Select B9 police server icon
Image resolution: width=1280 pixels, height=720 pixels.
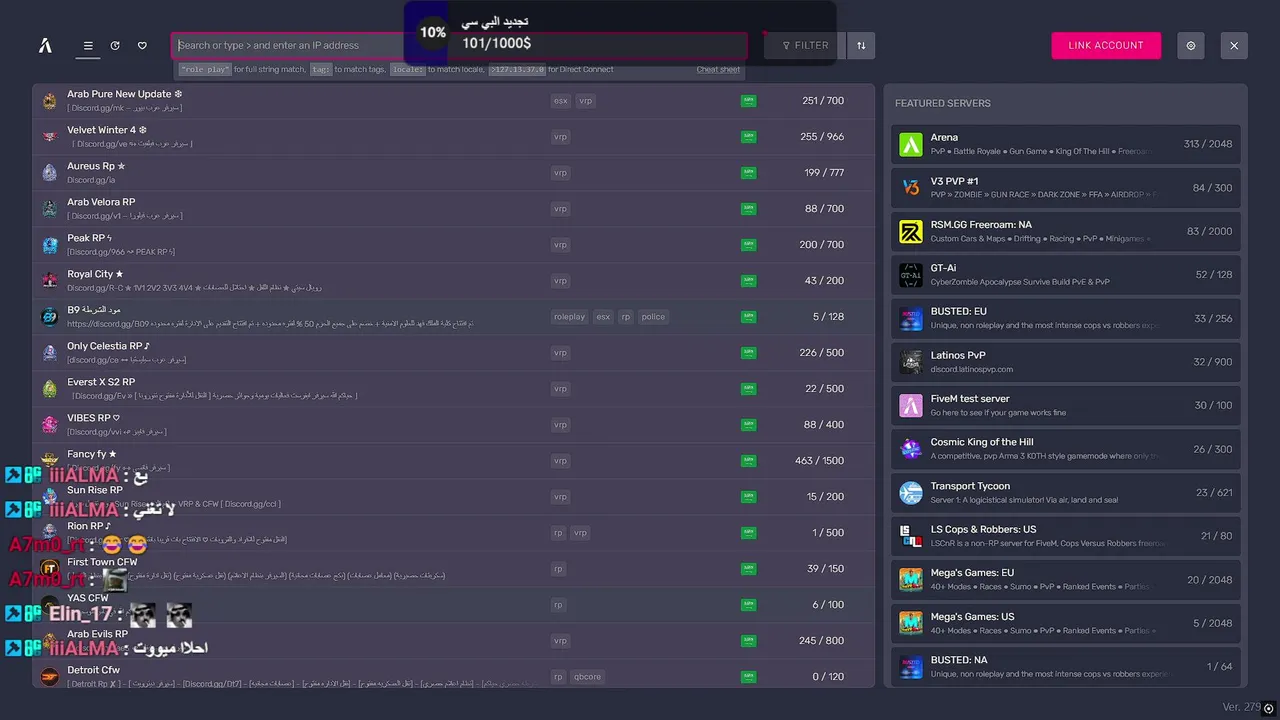pos(50,317)
